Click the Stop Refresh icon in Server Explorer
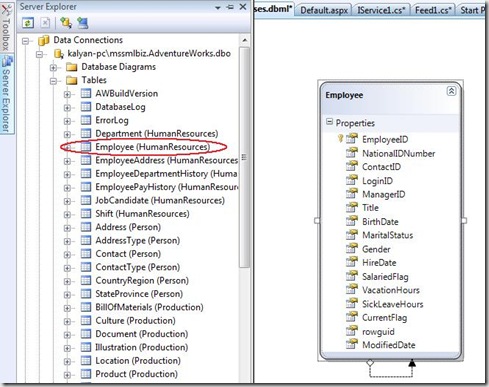 [x=45, y=23]
